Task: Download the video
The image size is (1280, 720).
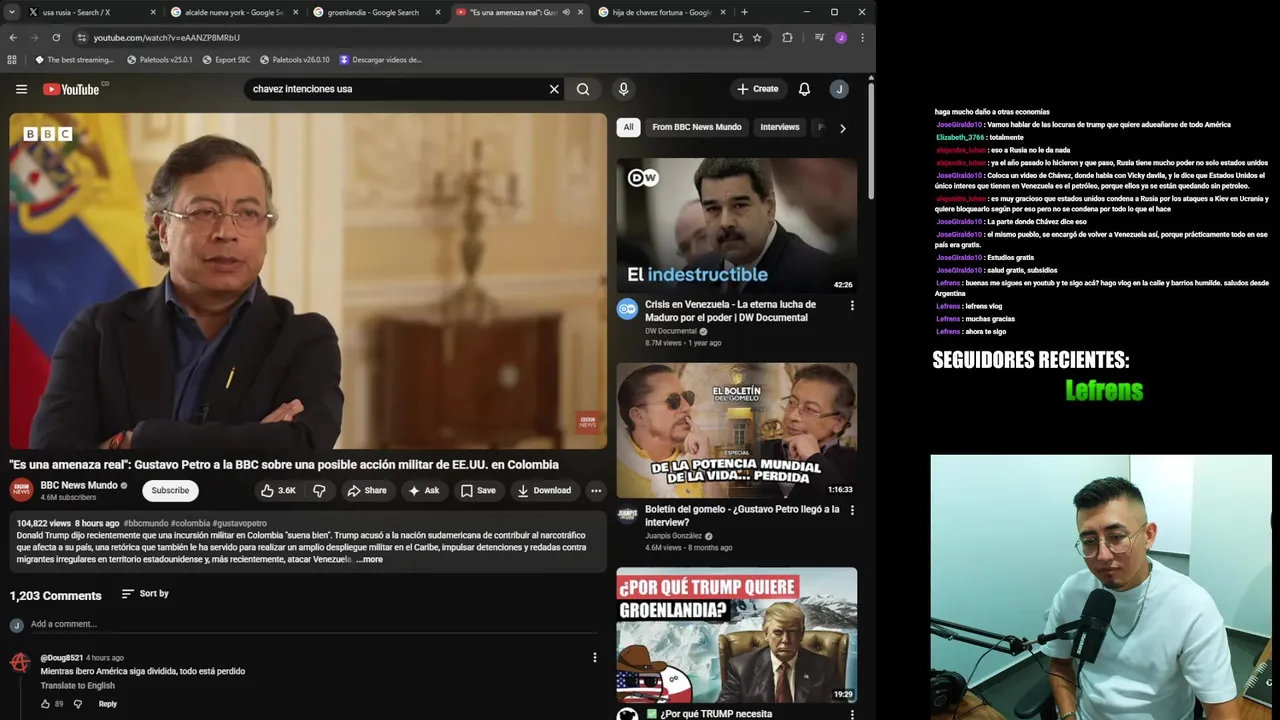Action: 544,490
